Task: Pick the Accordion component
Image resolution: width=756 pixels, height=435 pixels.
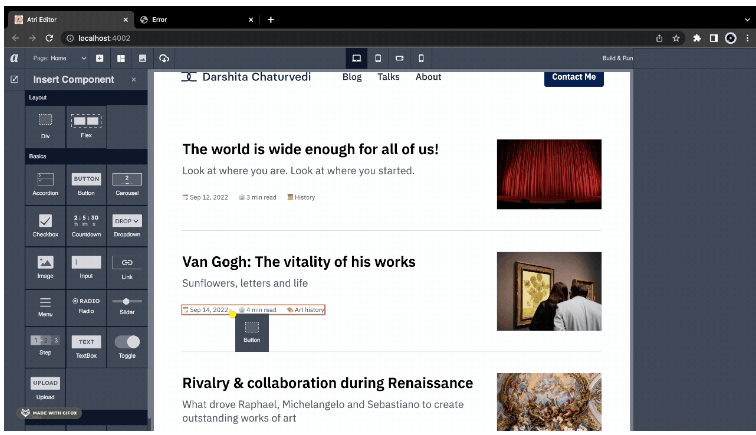Action: click(45, 184)
